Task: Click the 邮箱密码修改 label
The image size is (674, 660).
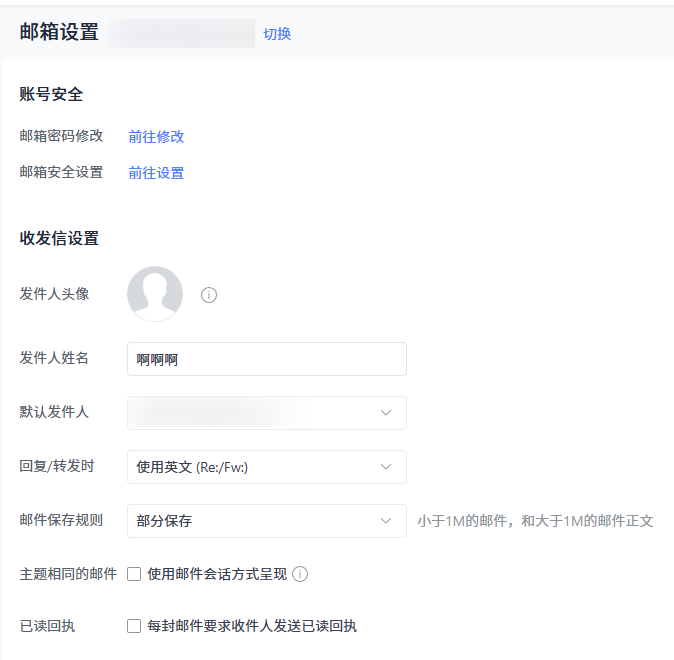Action: coord(61,136)
